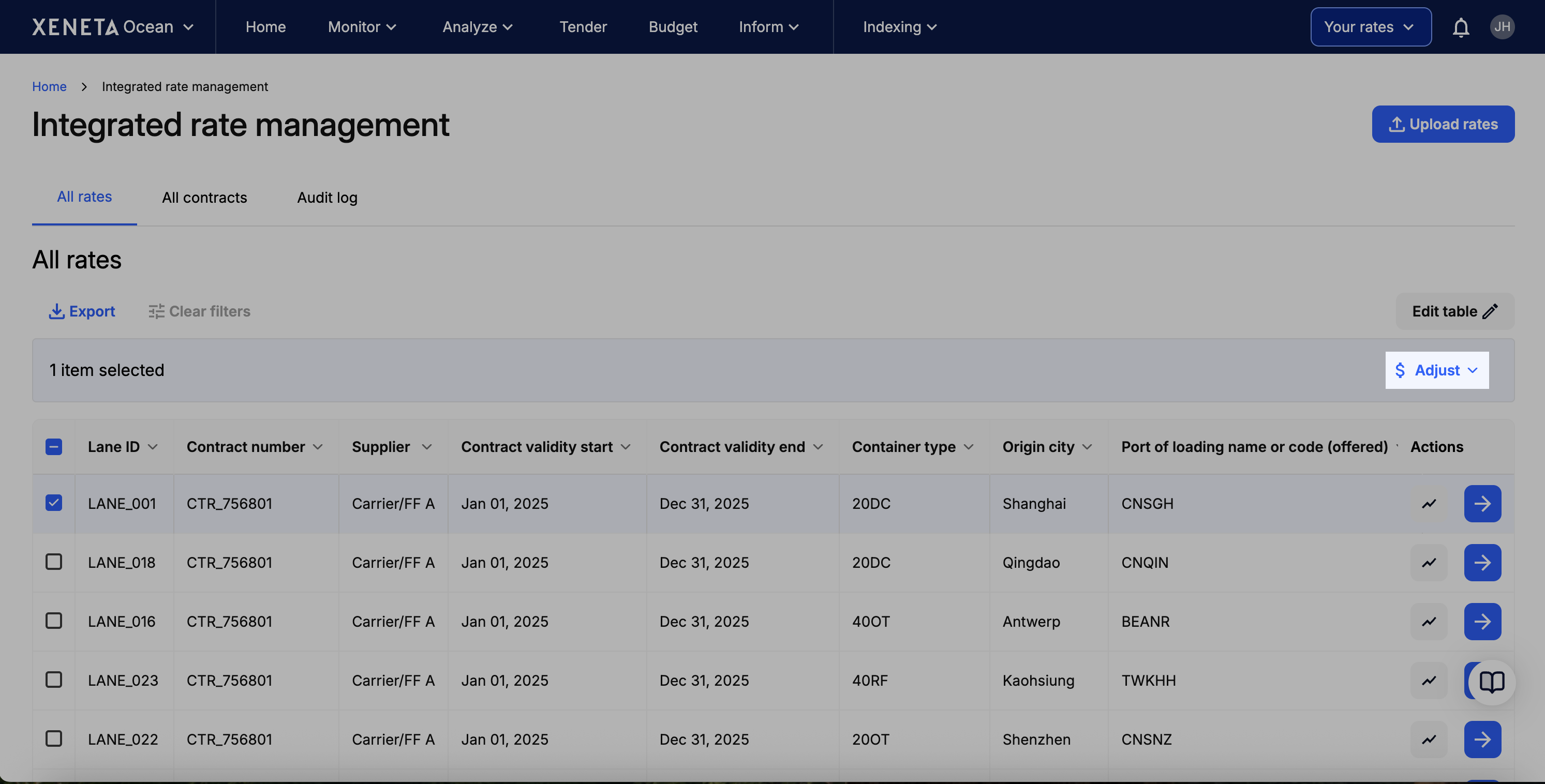Click the Upload rates button

coord(1443,124)
